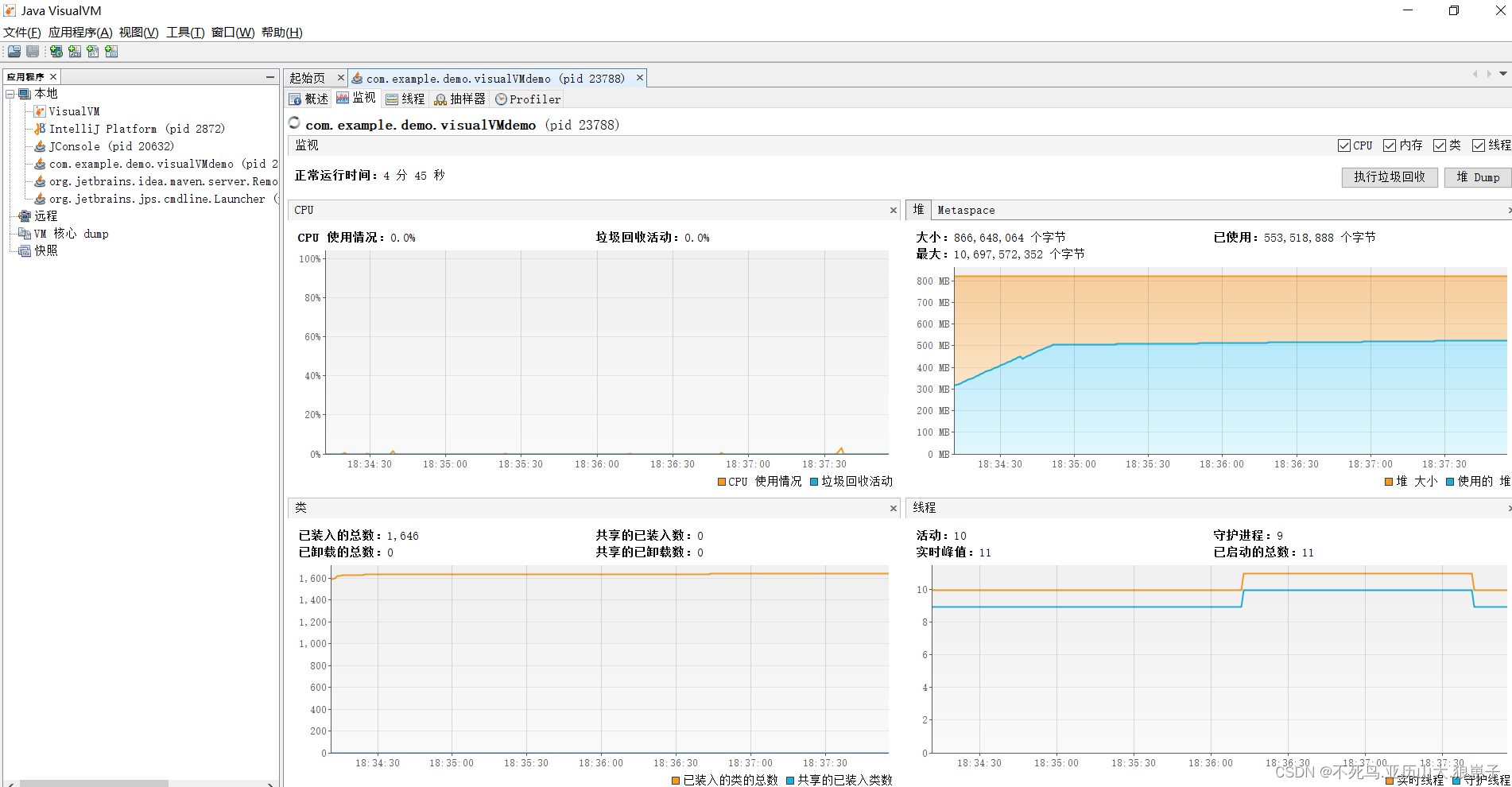Disable the 内存 monitoring checkbox
Screen dimensions: 1512x787
(1390, 145)
